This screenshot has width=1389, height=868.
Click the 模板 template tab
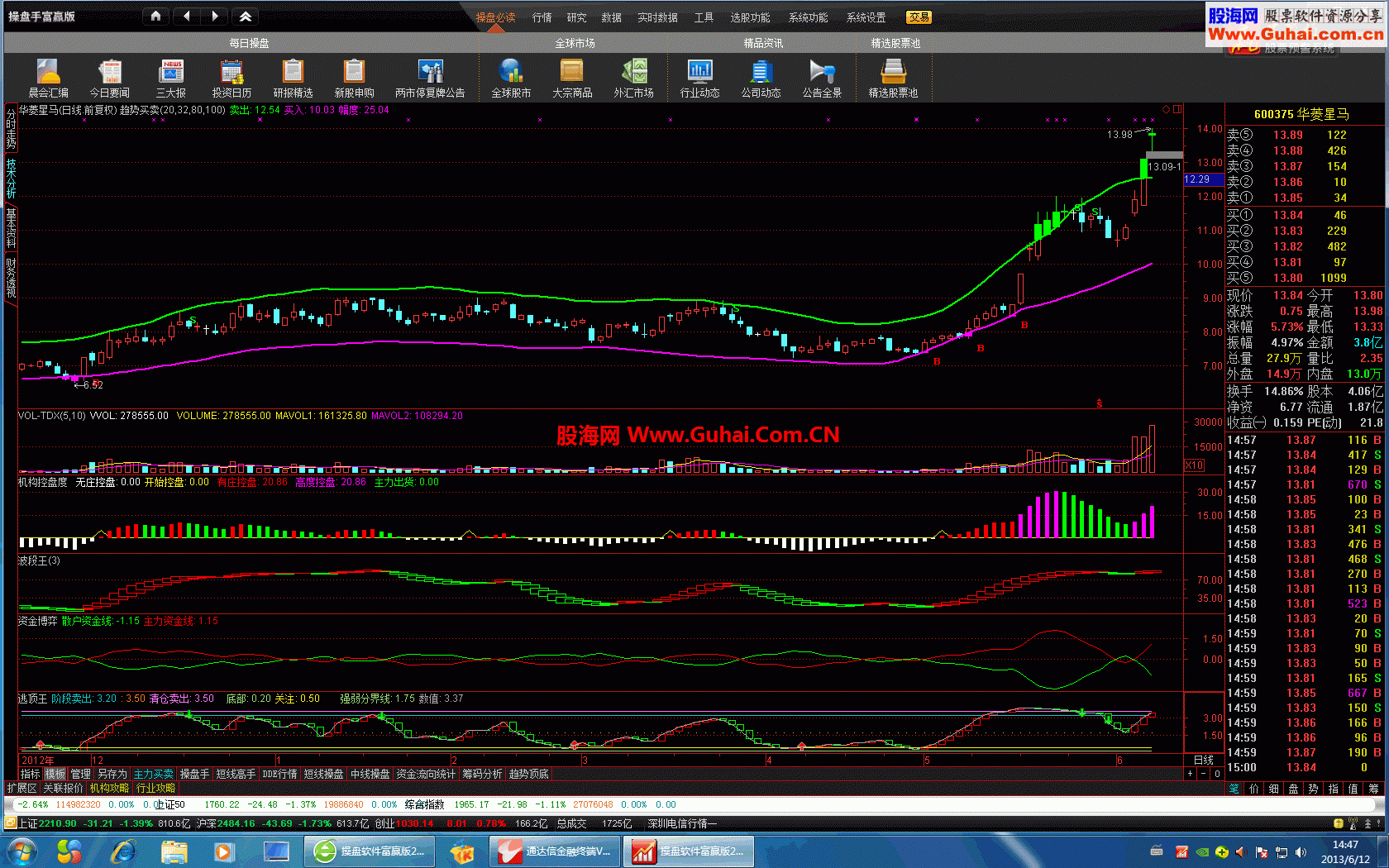(x=55, y=774)
